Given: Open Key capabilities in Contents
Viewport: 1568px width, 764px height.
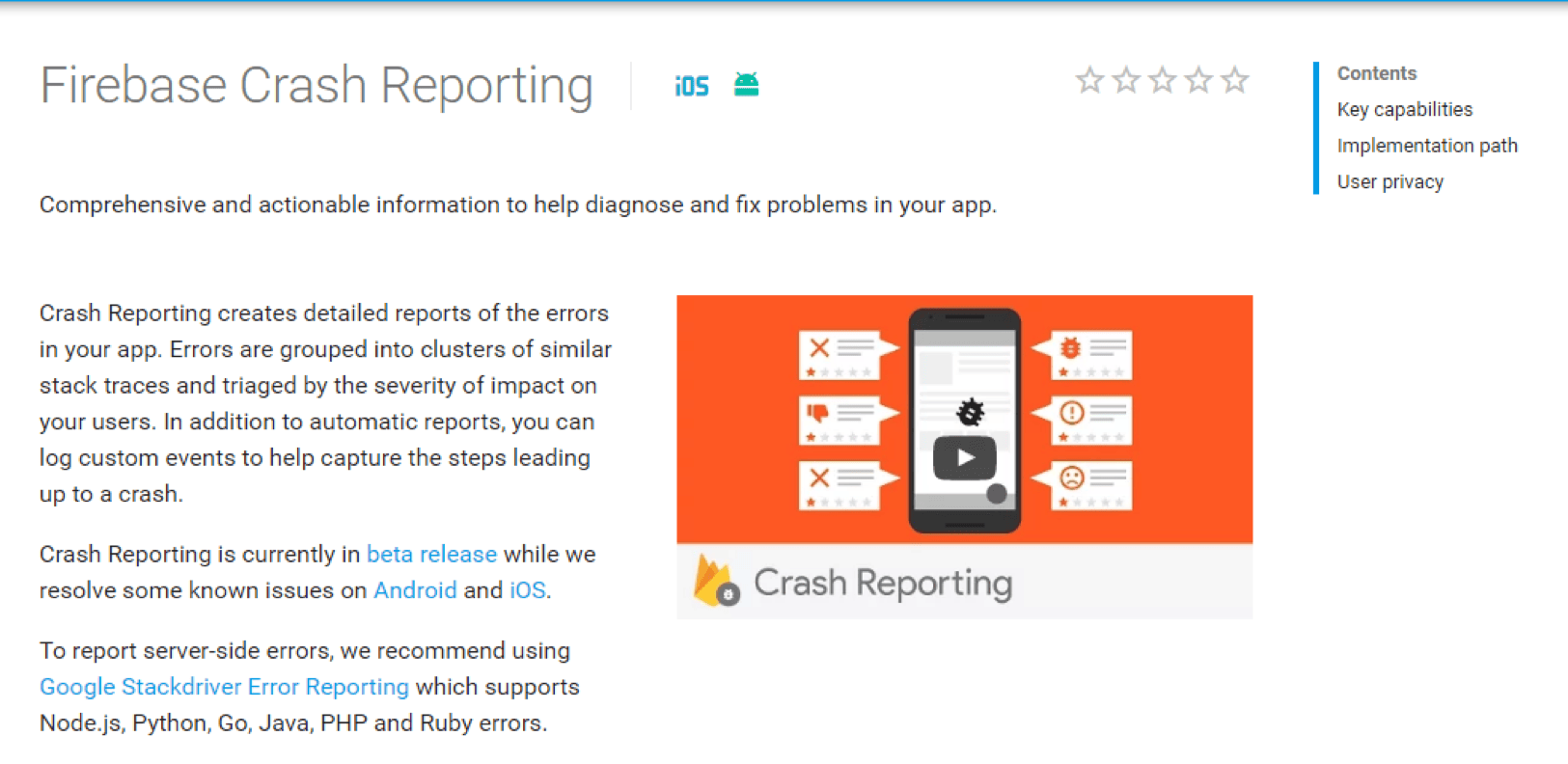Looking at the screenshot, I should (1405, 109).
